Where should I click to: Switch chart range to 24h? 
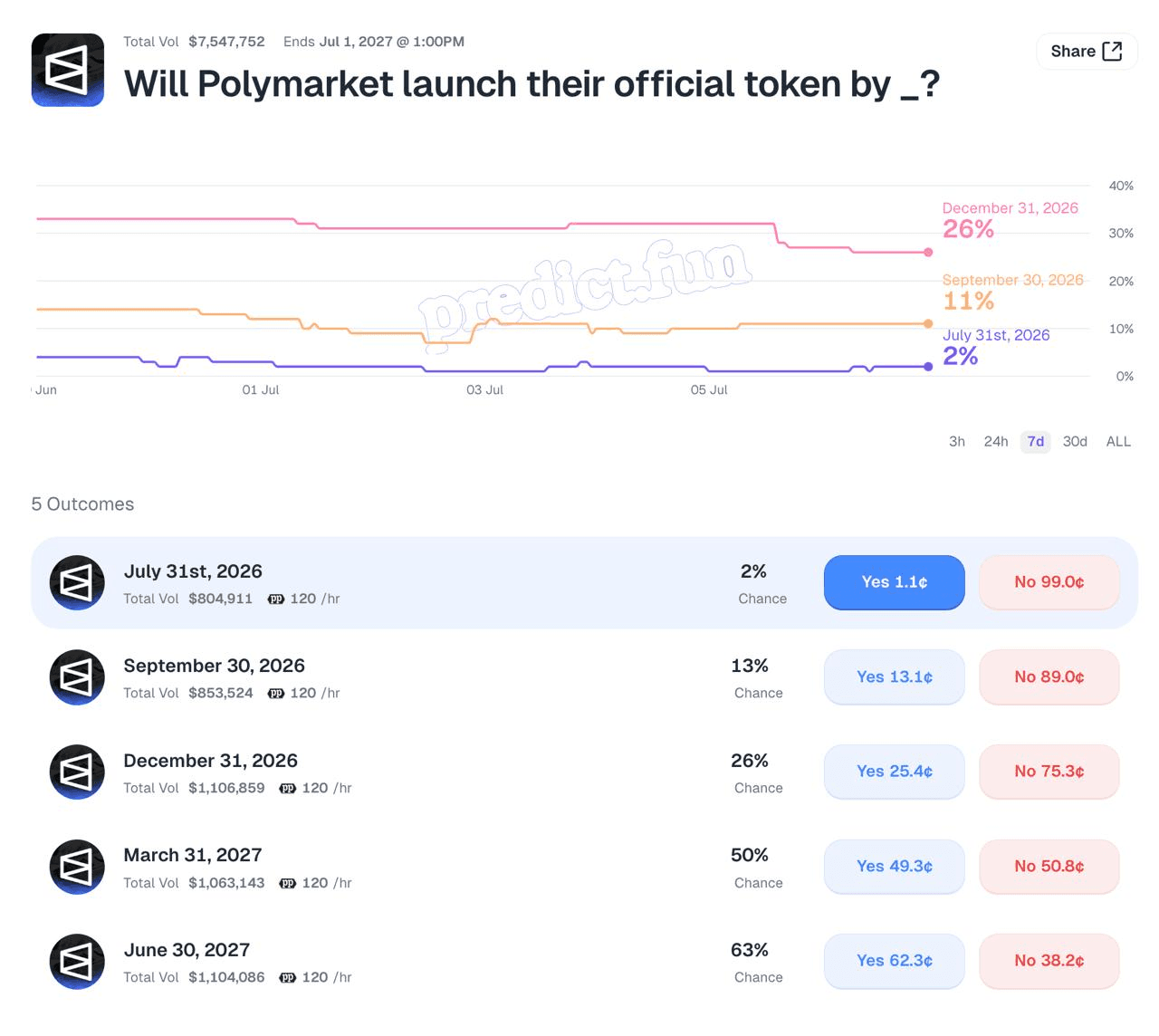point(996,441)
